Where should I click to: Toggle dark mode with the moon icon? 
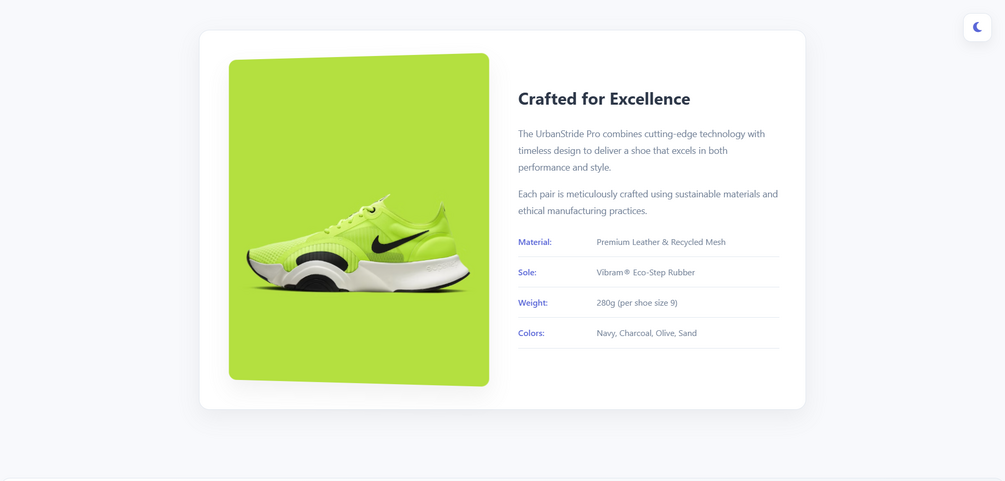(x=977, y=27)
